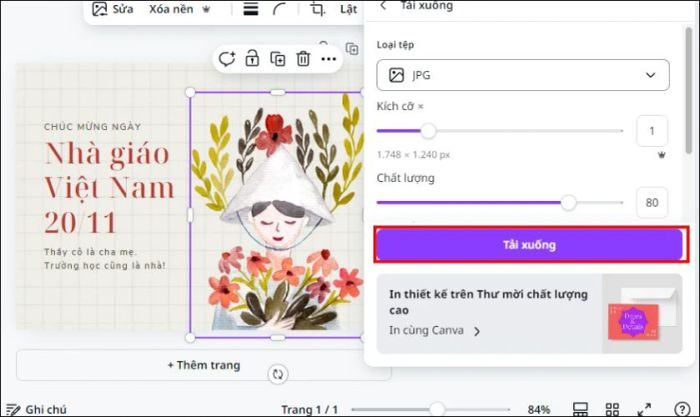Image resolution: width=700 pixels, height=417 pixels.
Task: Click the Kích cỡ size slider handle
Action: pos(428,131)
